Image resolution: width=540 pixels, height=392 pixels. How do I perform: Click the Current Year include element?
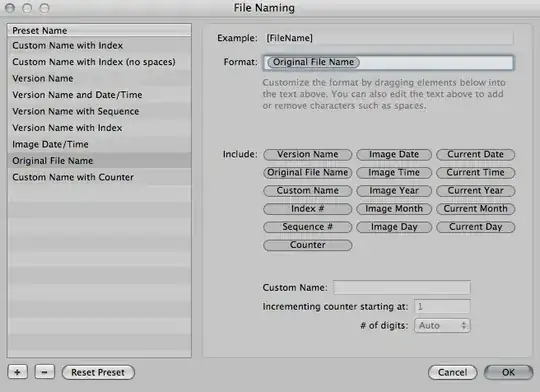476,191
